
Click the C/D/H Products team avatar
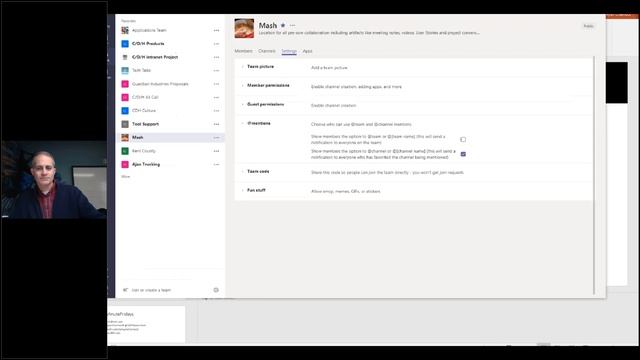tap(125, 44)
